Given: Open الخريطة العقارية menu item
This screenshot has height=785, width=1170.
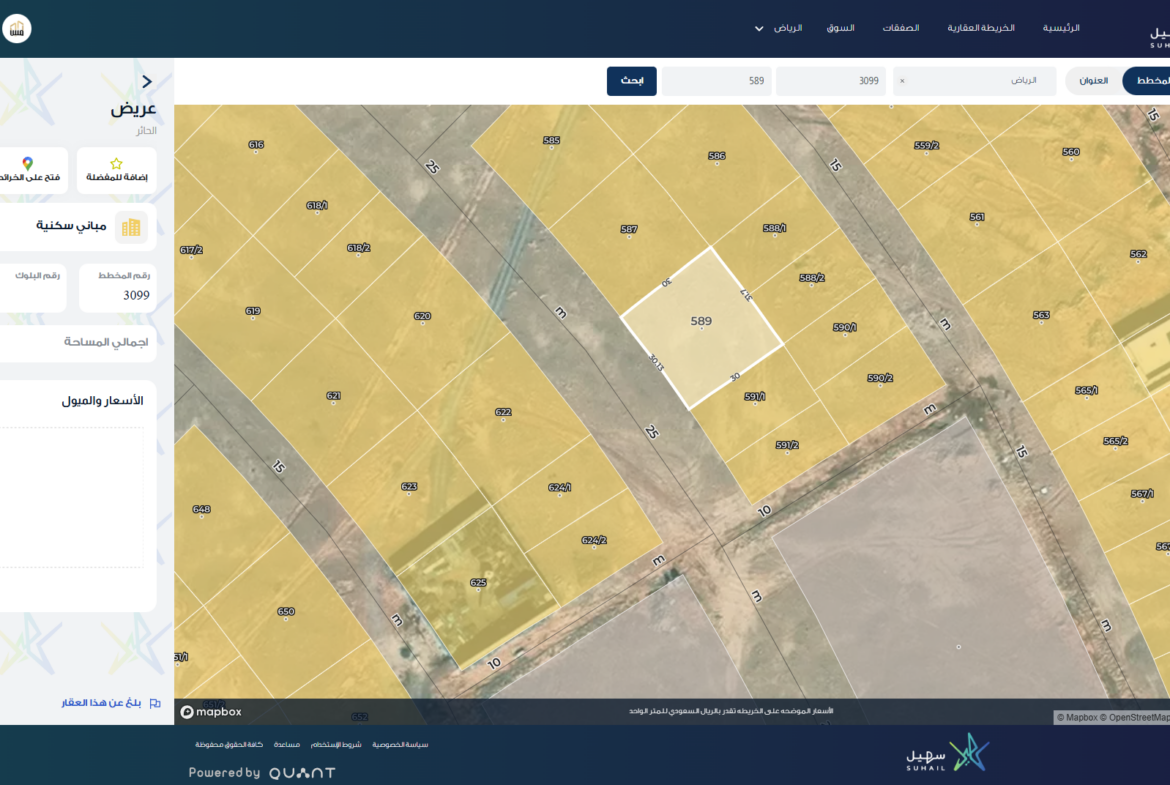Looking at the screenshot, I should tap(981, 28).
